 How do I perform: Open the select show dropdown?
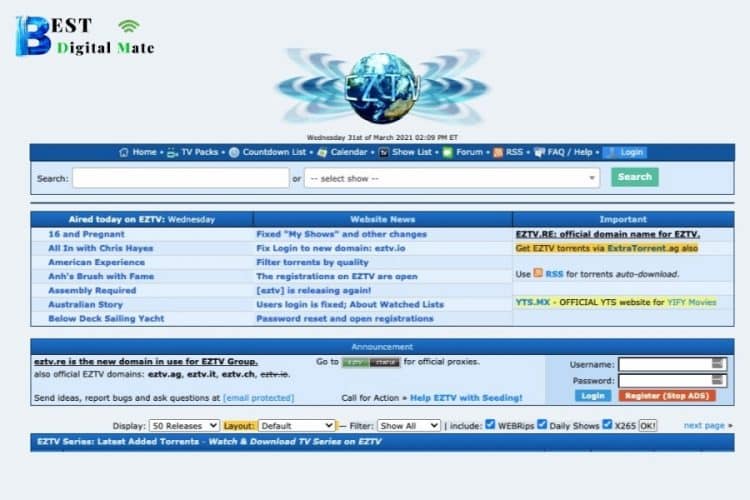(452, 178)
